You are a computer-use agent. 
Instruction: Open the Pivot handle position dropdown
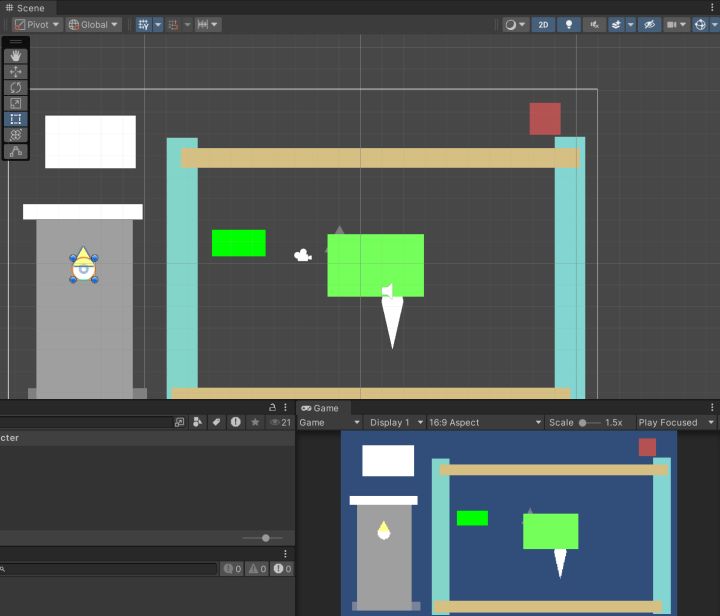(x=37, y=25)
